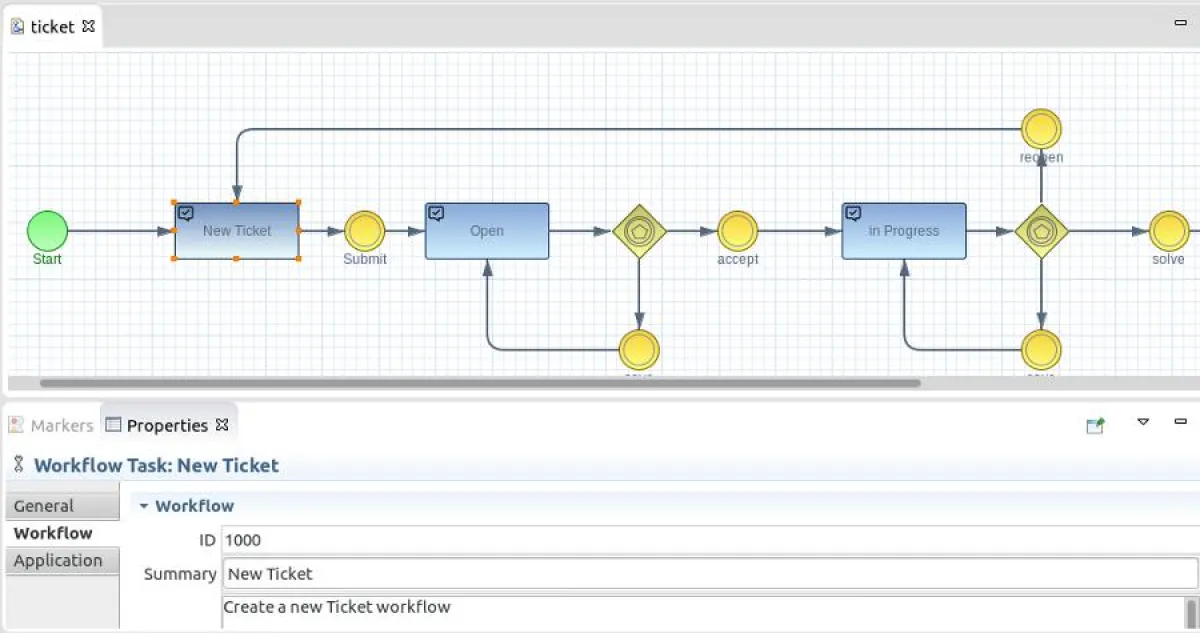This screenshot has width=1200, height=633.
Task: Minimize the Properties view
Action: (1180, 422)
